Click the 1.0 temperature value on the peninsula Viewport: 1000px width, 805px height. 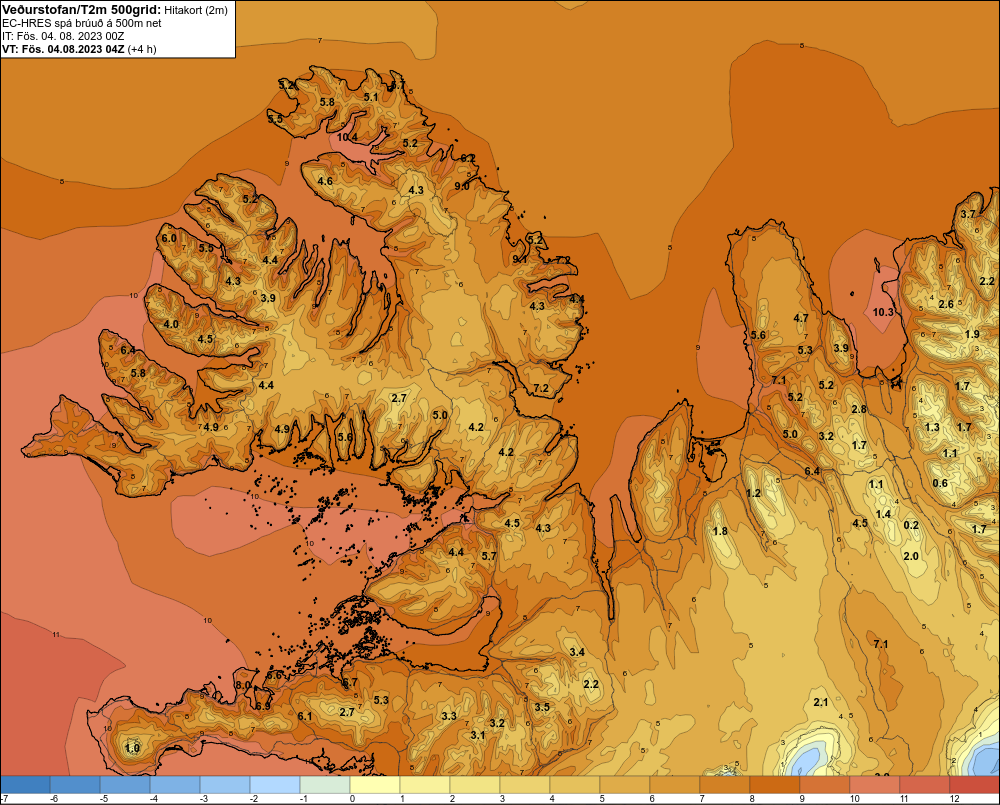pyautogui.click(x=132, y=748)
